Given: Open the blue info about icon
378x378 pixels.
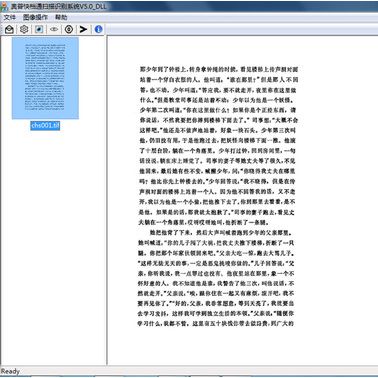Looking at the screenshot, I should pyautogui.click(x=98, y=29).
